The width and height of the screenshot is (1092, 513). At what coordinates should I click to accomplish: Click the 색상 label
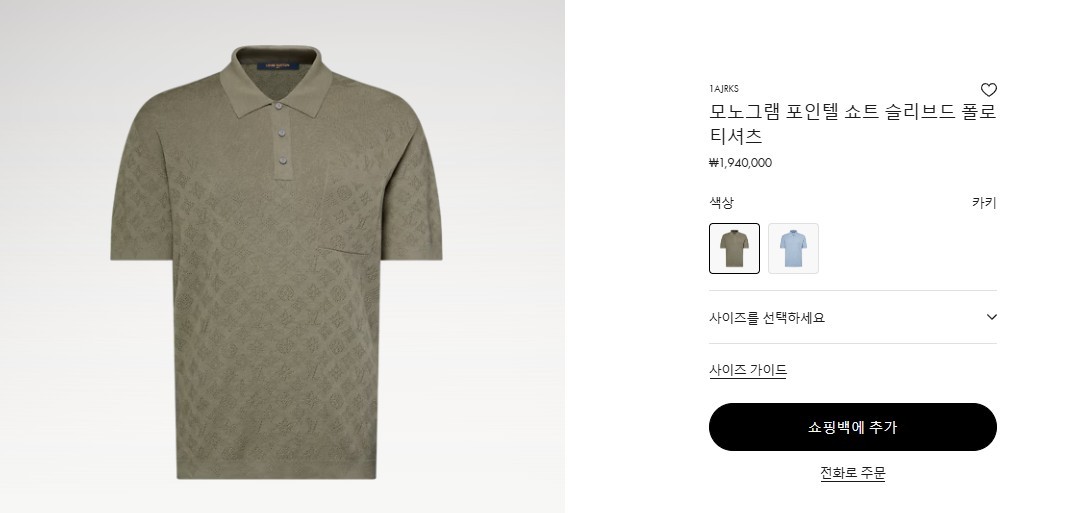(x=721, y=203)
